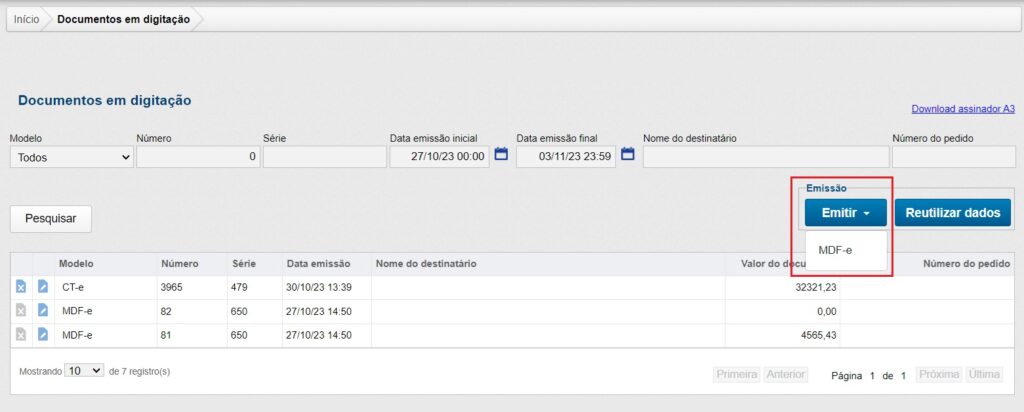1024x412 pixels.
Task: Click delete icon for MDF-e 81 row
Action: click(21, 335)
